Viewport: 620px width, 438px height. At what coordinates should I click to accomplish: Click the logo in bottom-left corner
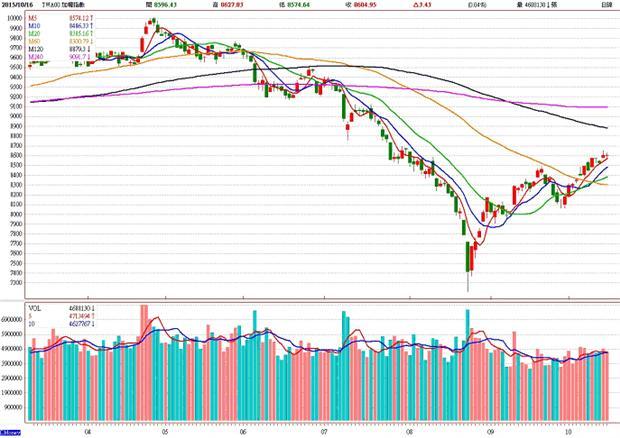[x=9, y=433]
